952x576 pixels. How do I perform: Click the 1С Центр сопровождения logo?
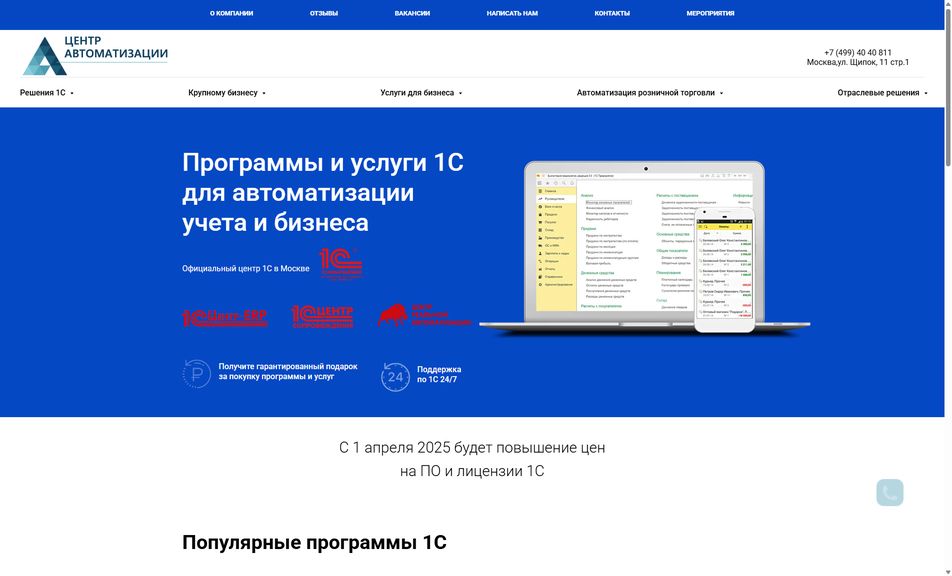322,316
